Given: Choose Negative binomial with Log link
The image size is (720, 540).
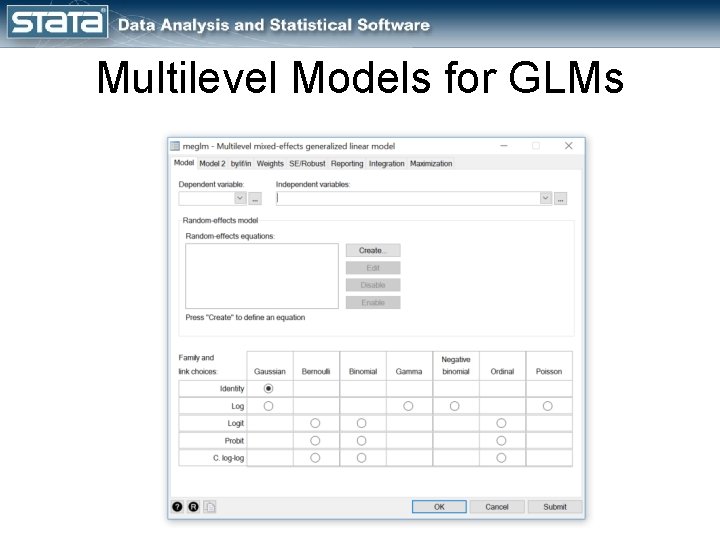Looking at the screenshot, I should tap(455, 406).
